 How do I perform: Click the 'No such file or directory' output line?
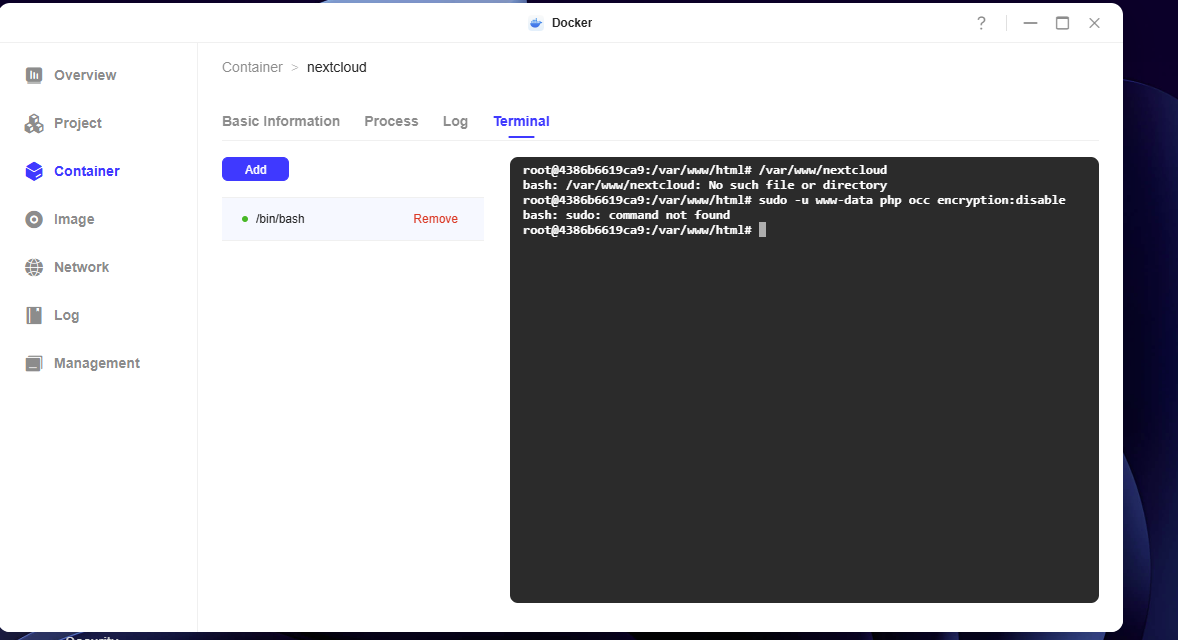click(705, 185)
